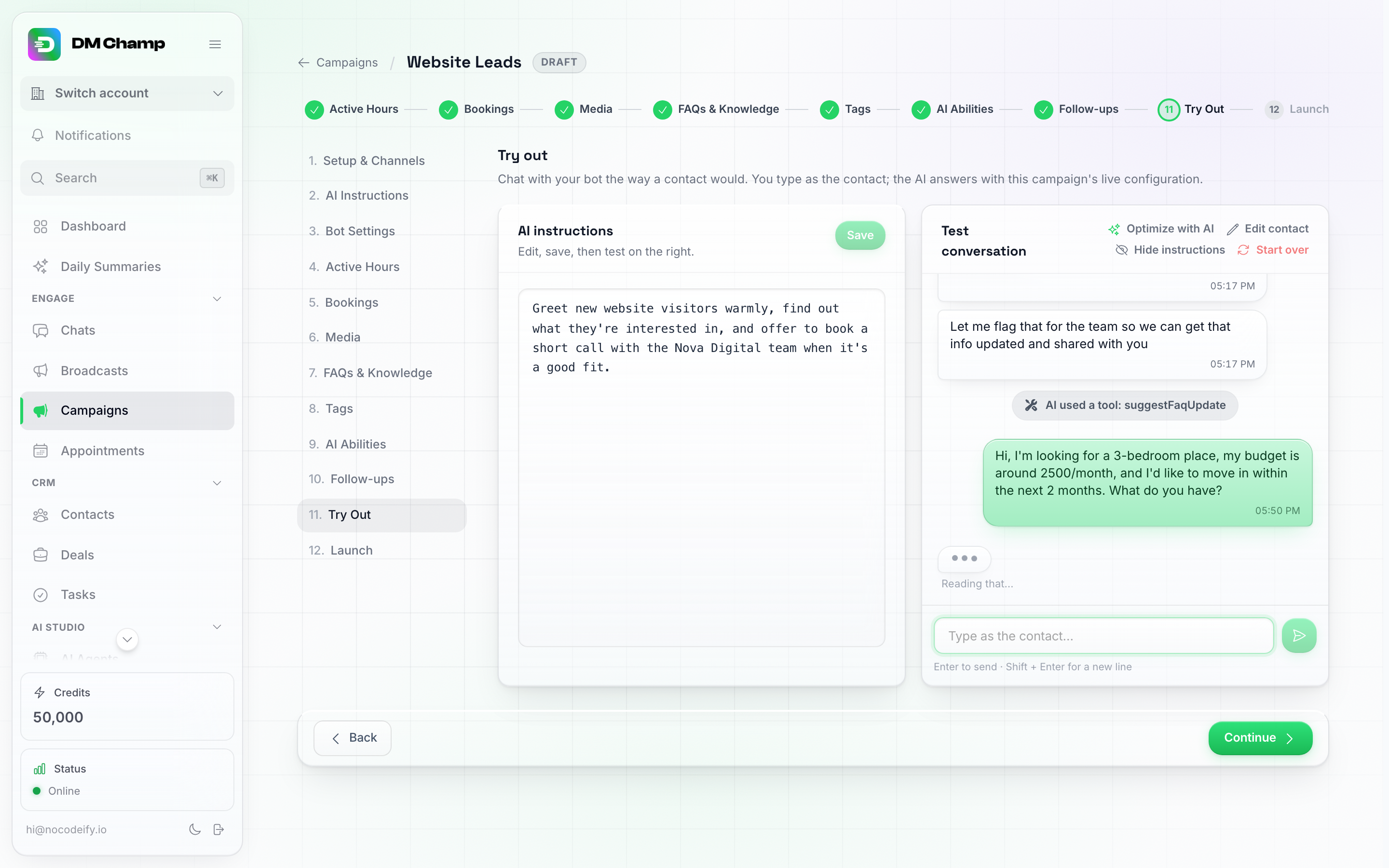The width and height of the screenshot is (1389, 868).
Task: Collapse sidebar with the hamburger menu icon
Action: coord(215,44)
